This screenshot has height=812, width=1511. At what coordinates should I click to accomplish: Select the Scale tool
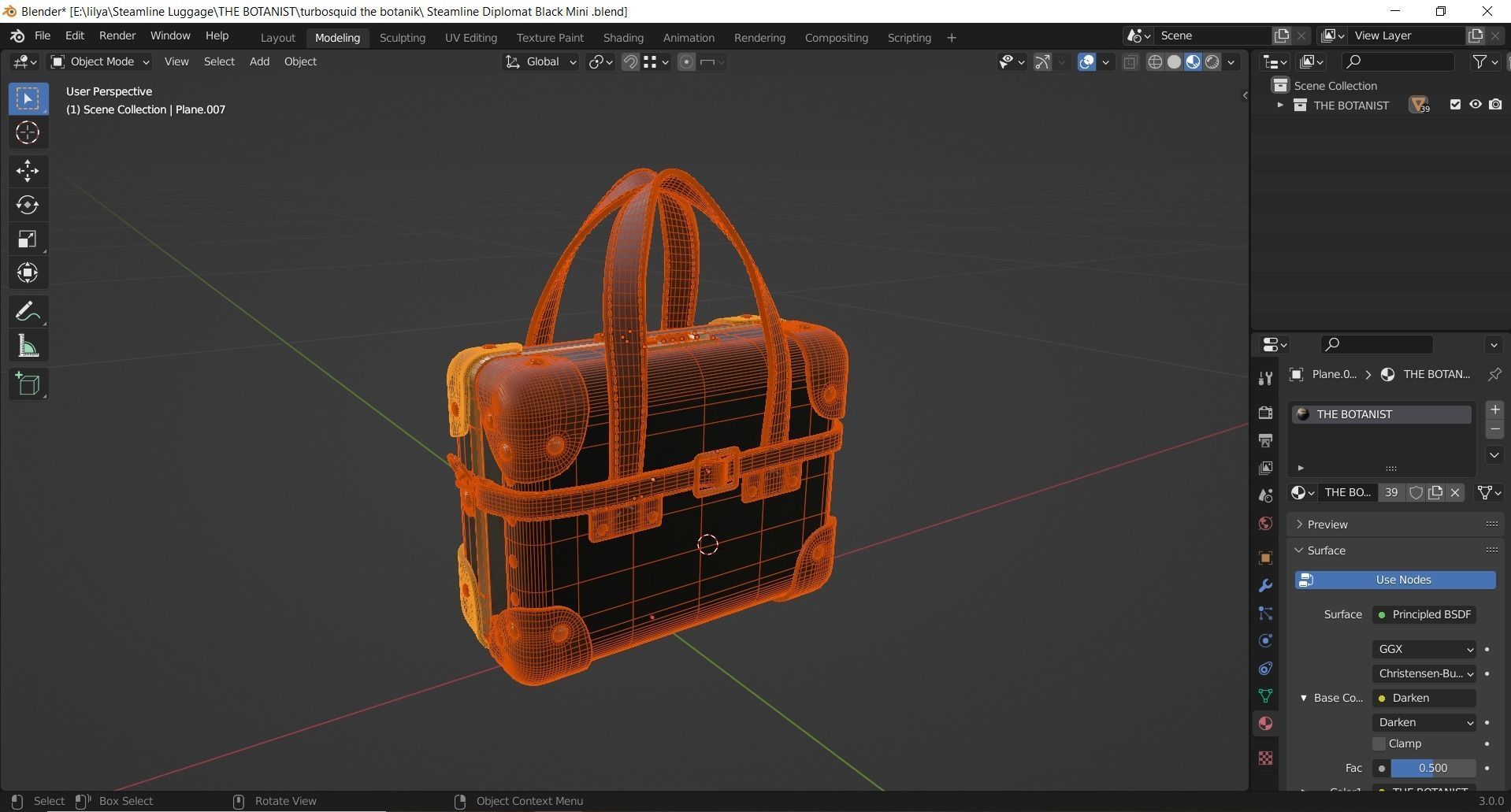pyautogui.click(x=28, y=239)
